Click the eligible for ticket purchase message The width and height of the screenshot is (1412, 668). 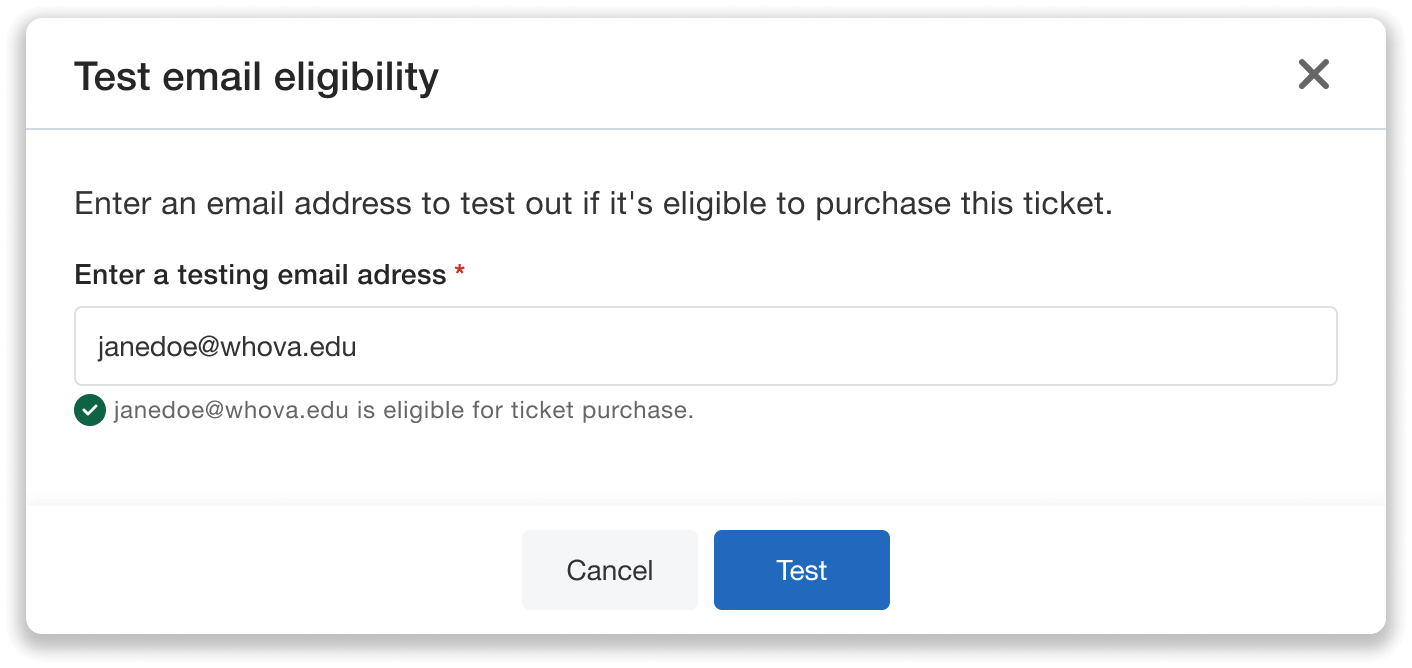pyautogui.click(x=403, y=410)
